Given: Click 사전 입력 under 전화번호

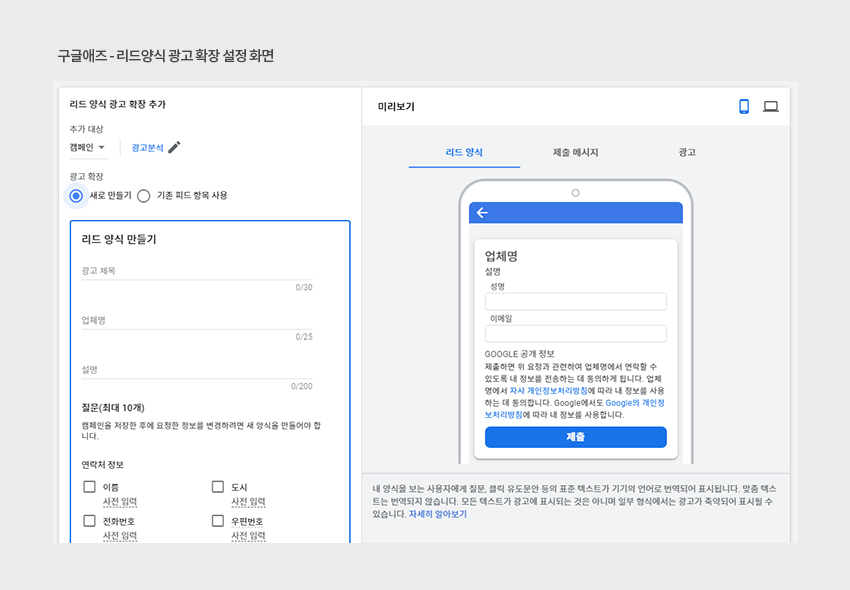Looking at the screenshot, I should point(120,536).
